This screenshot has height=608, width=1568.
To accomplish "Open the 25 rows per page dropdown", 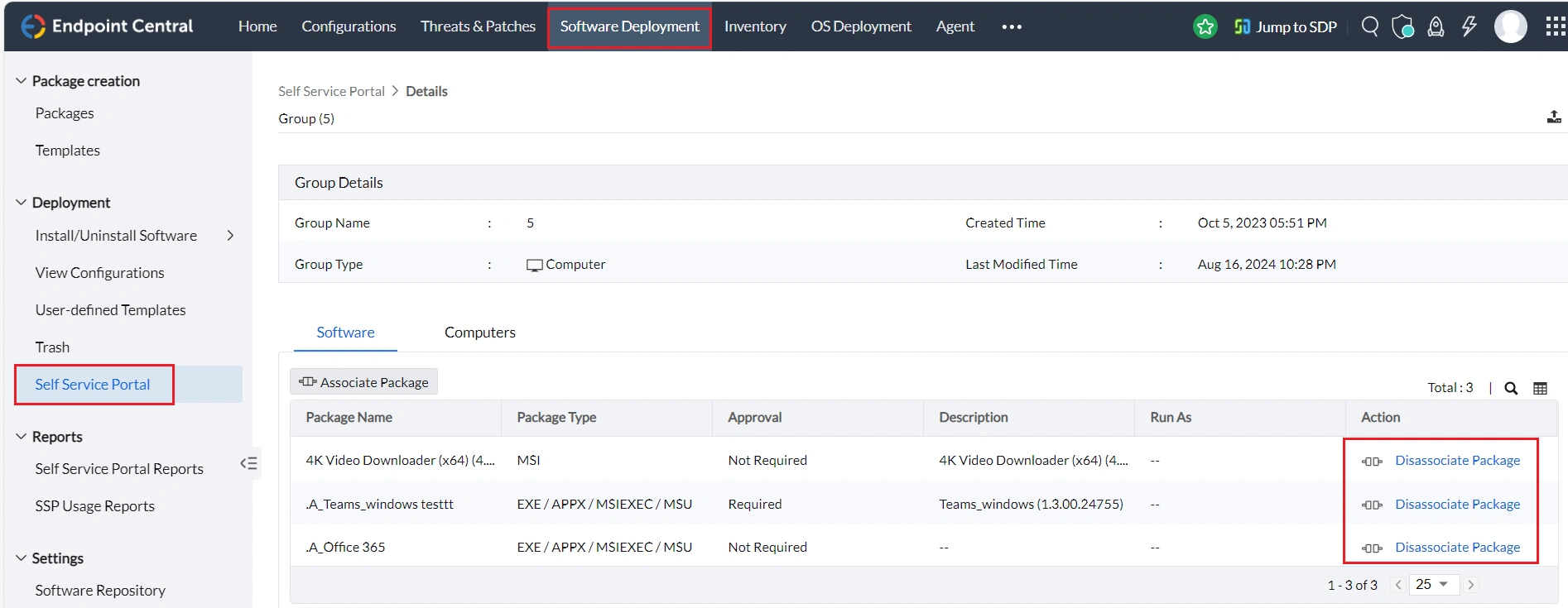I will click(1431, 584).
